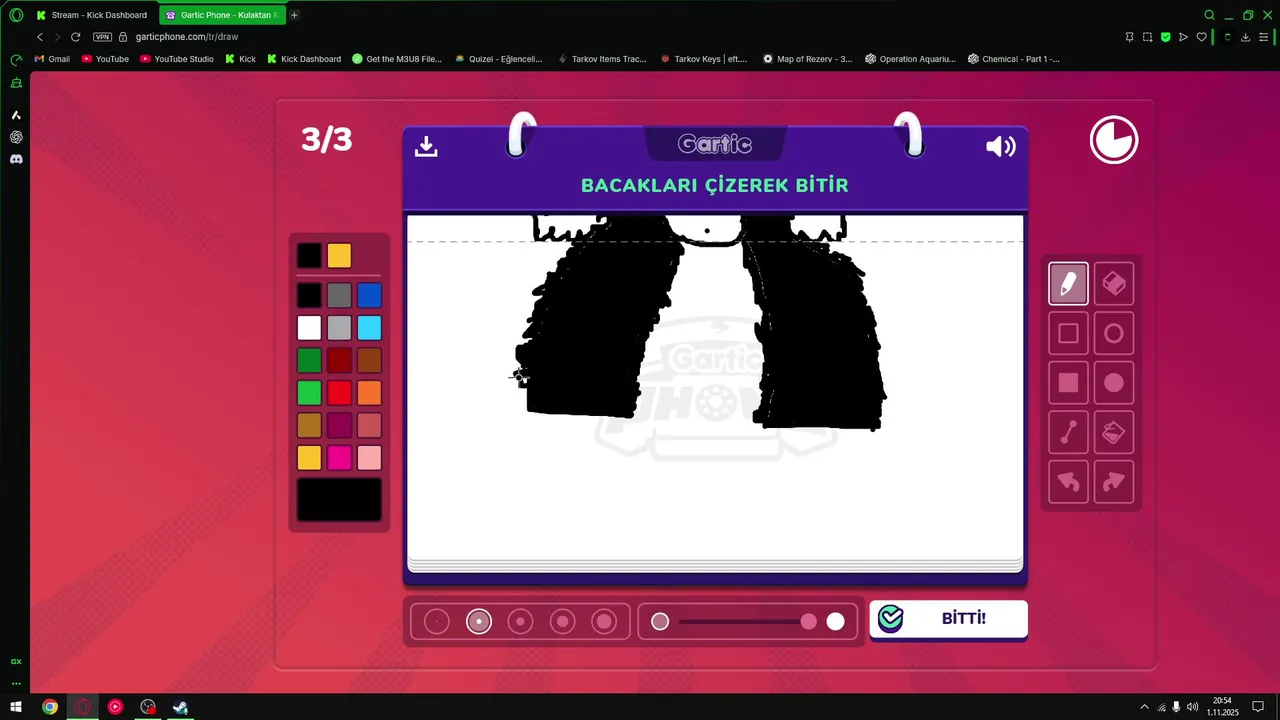The width and height of the screenshot is (1280, 720).
Task: Pick the white palette swatch
Action: pyautogui.click(x=309, y=328)
